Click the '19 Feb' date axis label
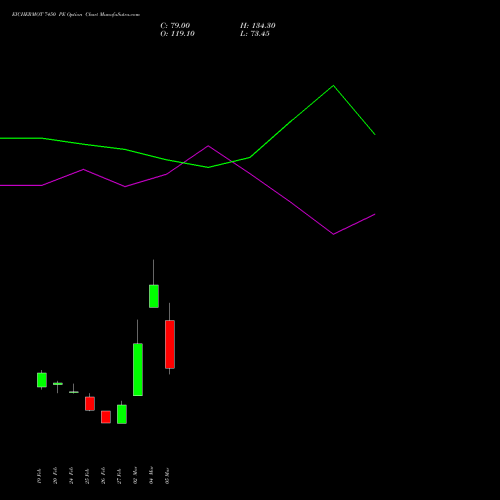This screenshot has width=500, height=500. pos(39,476)
